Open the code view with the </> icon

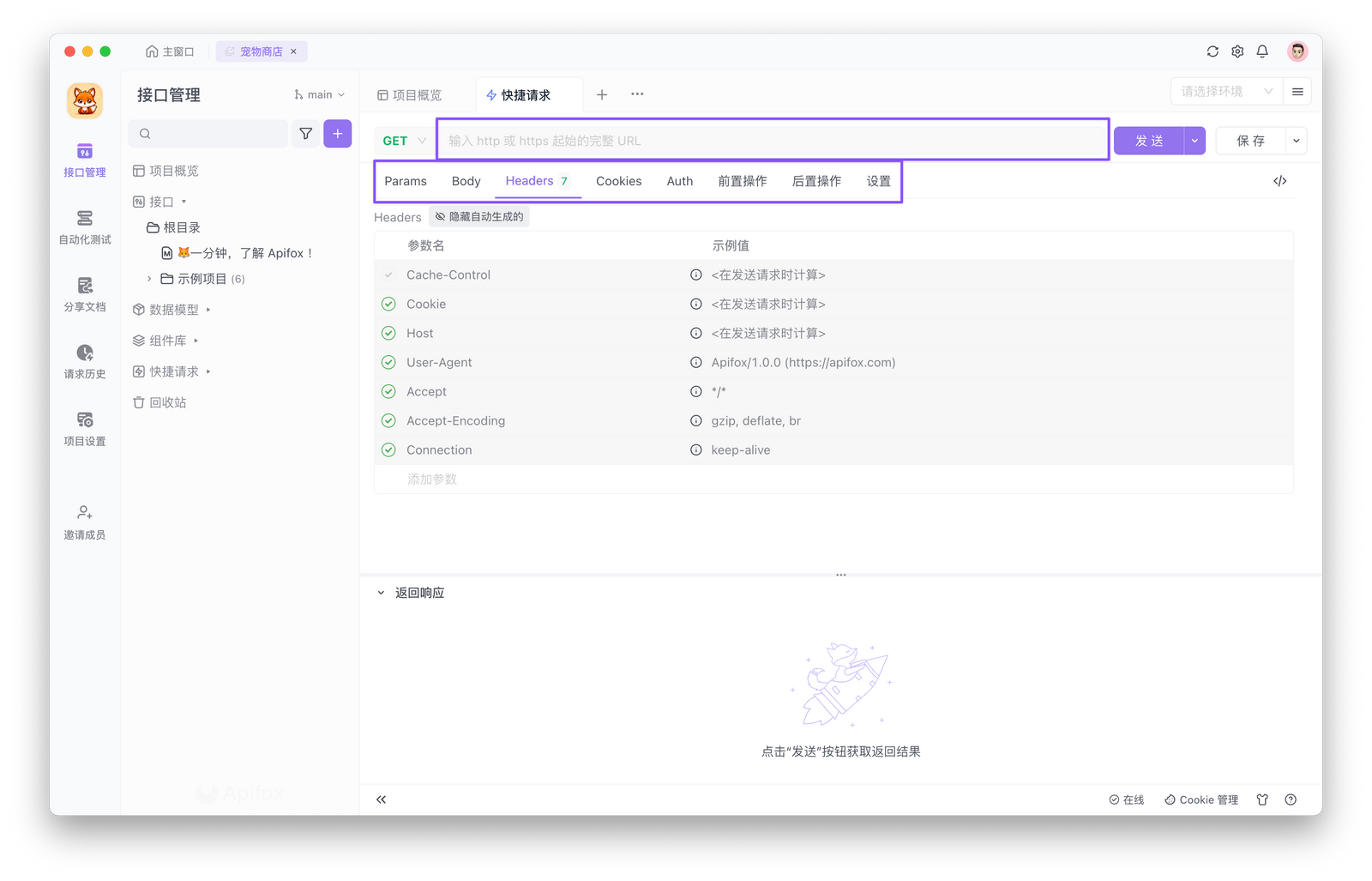[x=1279, y=180]
